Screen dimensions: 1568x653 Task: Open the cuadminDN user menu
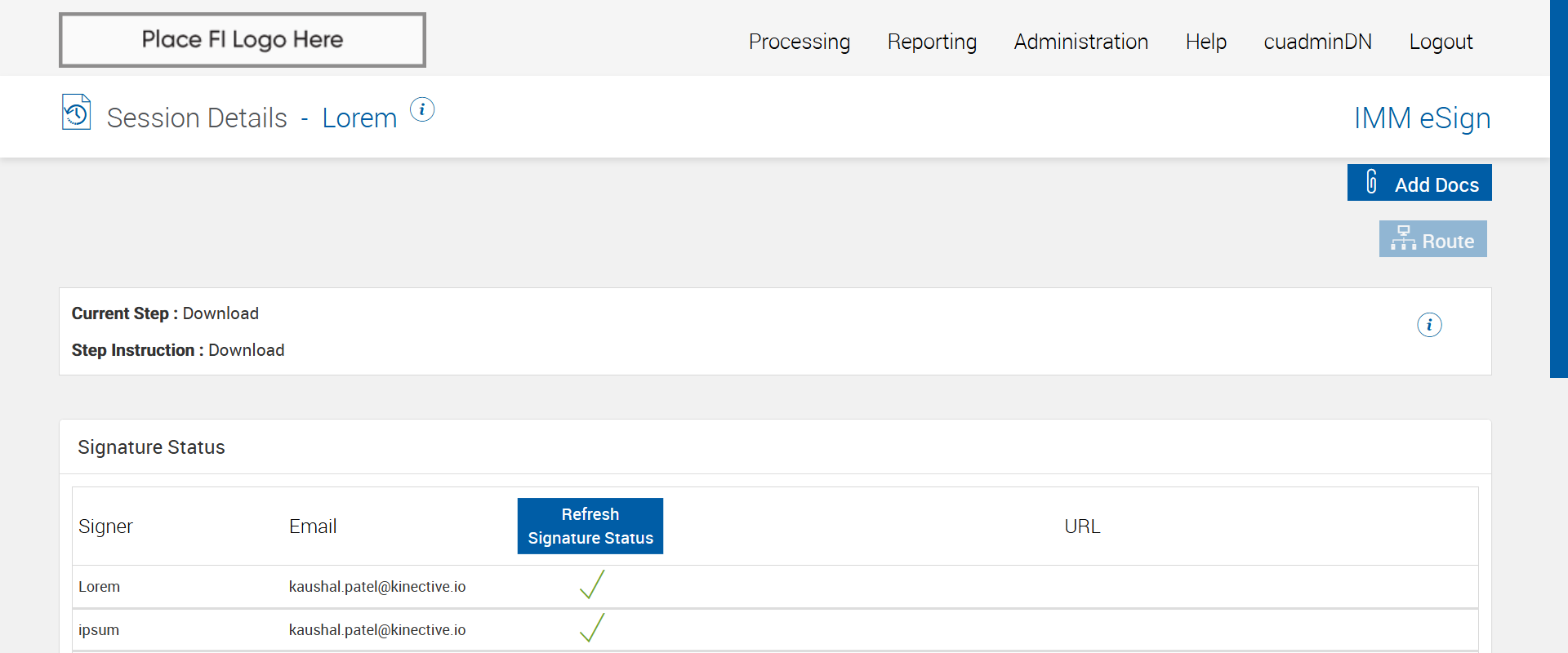tap(1317, 42)
